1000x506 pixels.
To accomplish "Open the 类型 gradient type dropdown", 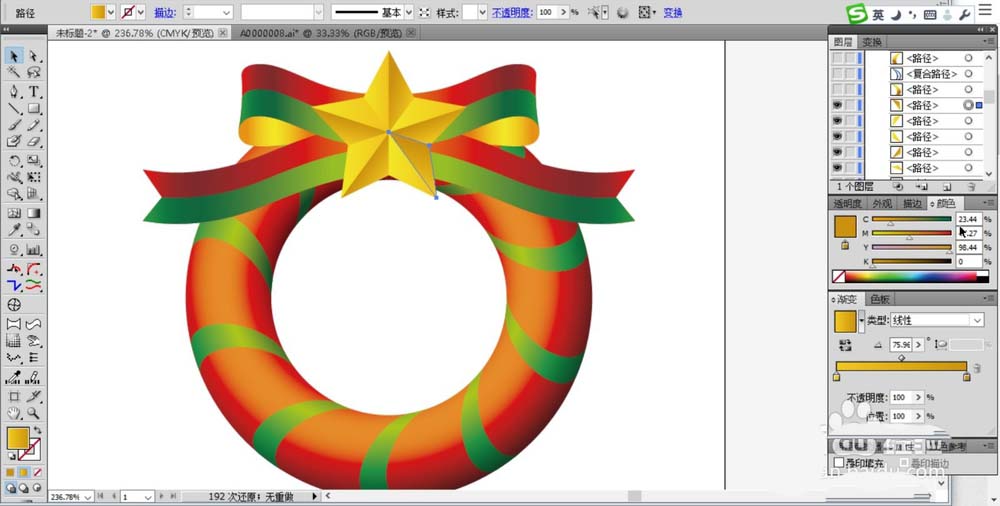I will [976, 320].
